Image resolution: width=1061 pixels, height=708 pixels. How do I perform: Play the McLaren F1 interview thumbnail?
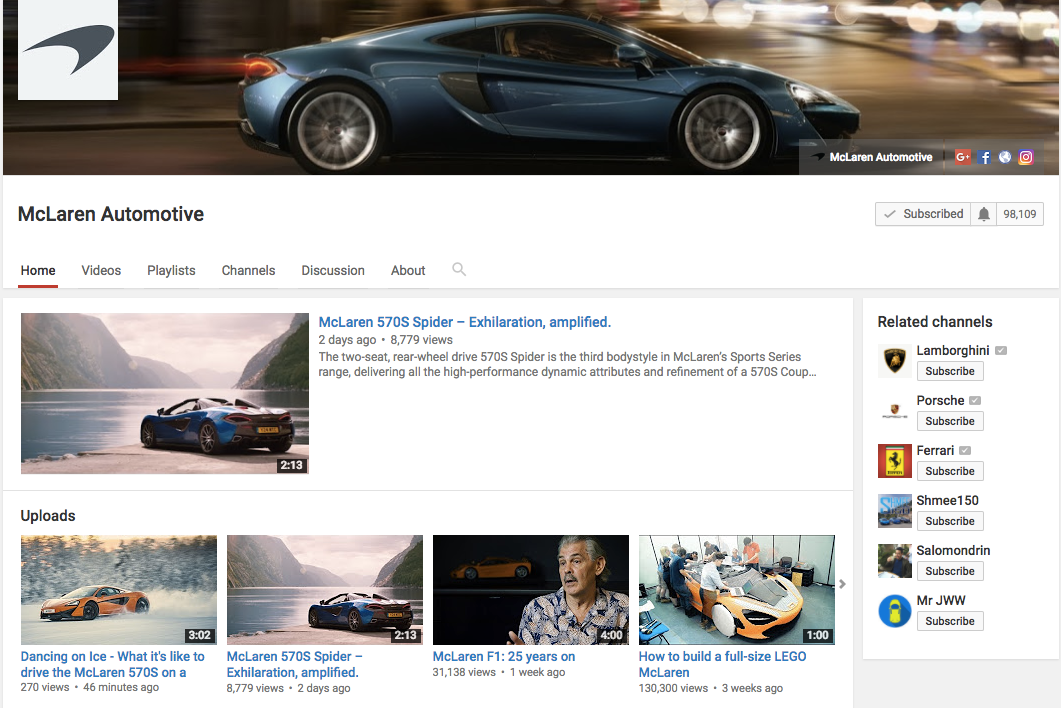(530, 590)
